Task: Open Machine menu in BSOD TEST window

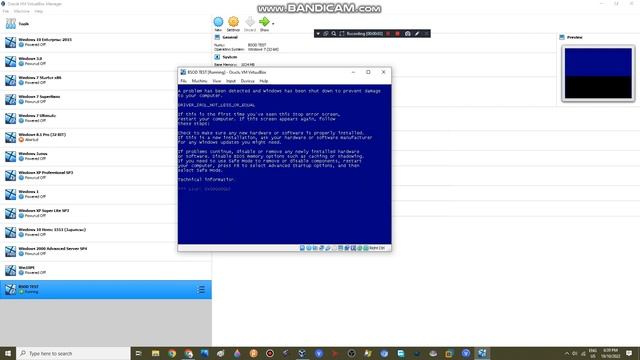Action: pyautogui.click(x=199, y=81)
